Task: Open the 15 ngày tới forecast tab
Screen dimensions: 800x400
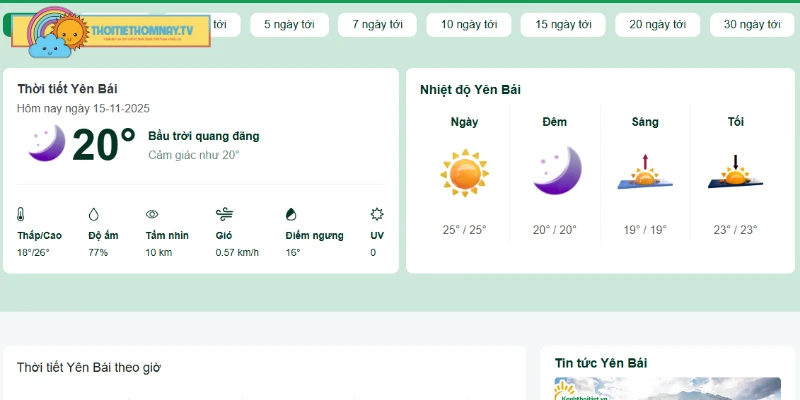Action: [x=563, y=24]
